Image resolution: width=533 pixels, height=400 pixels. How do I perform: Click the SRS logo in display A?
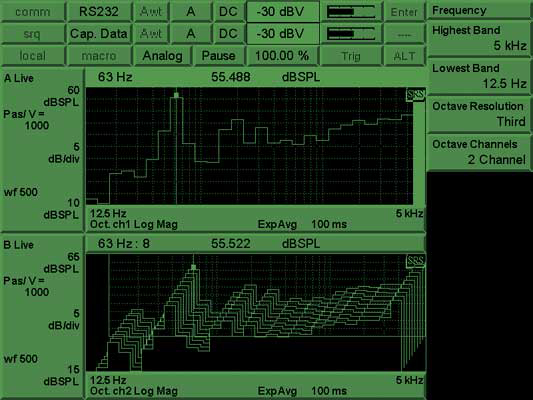tap(415, 94)
